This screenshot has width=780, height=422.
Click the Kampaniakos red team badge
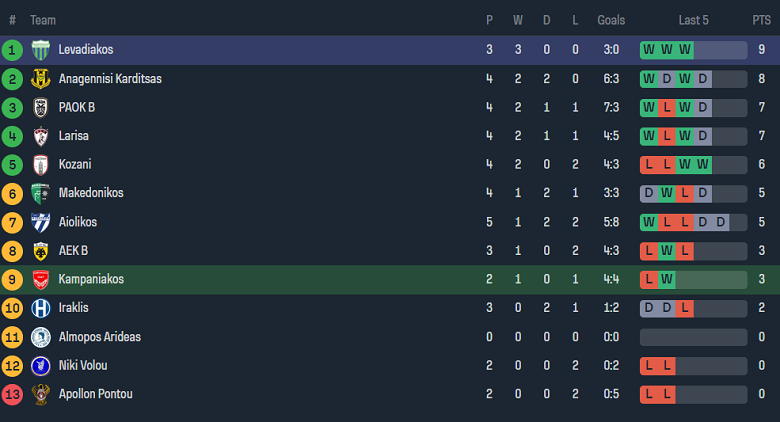(x=41, y=280)
